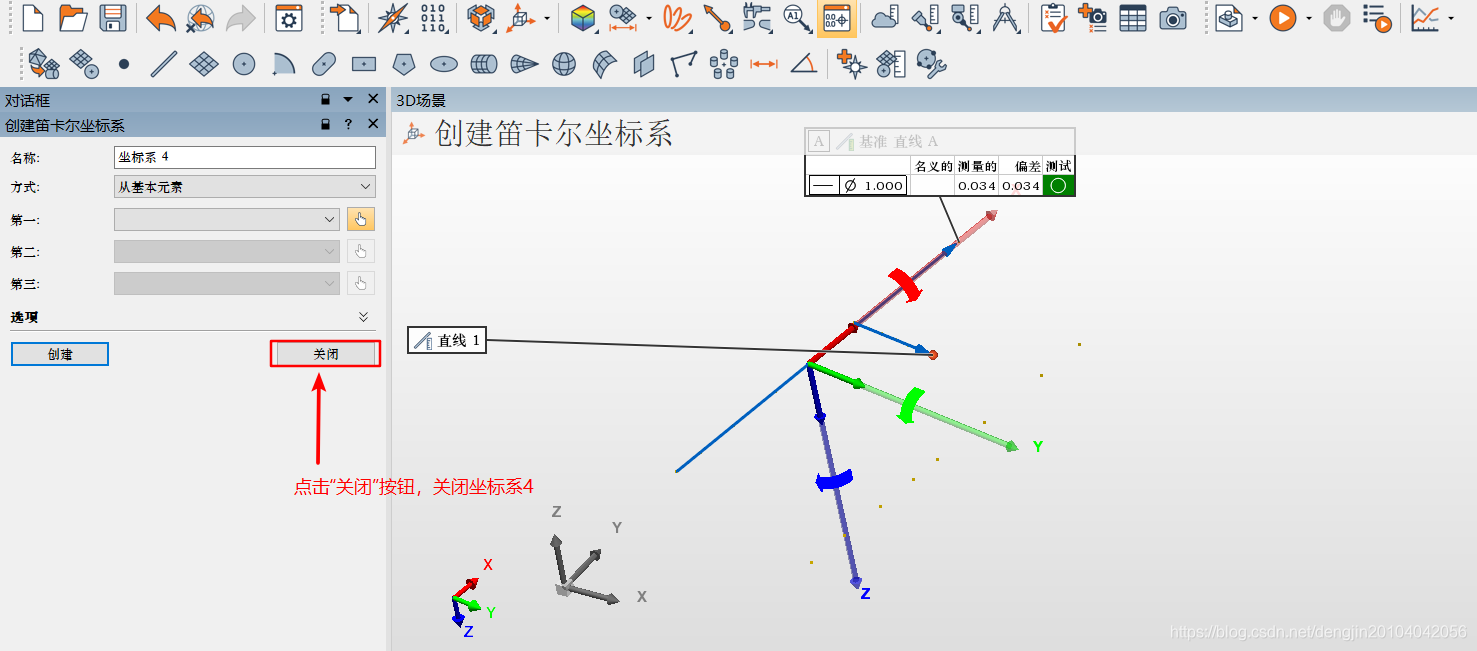
Task: Open the compass alignment tool
Action: pos(393,17)
